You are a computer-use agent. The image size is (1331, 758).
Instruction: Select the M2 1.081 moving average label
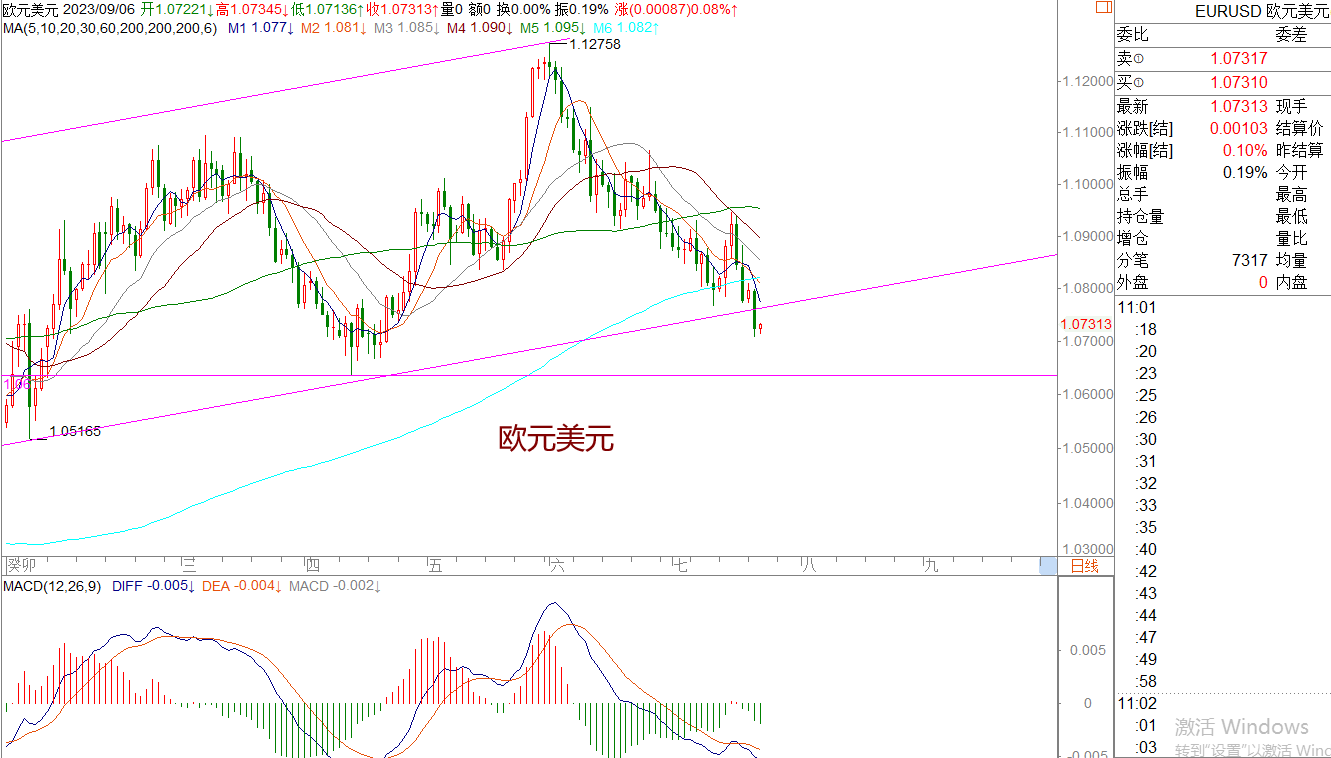(334, 27)
